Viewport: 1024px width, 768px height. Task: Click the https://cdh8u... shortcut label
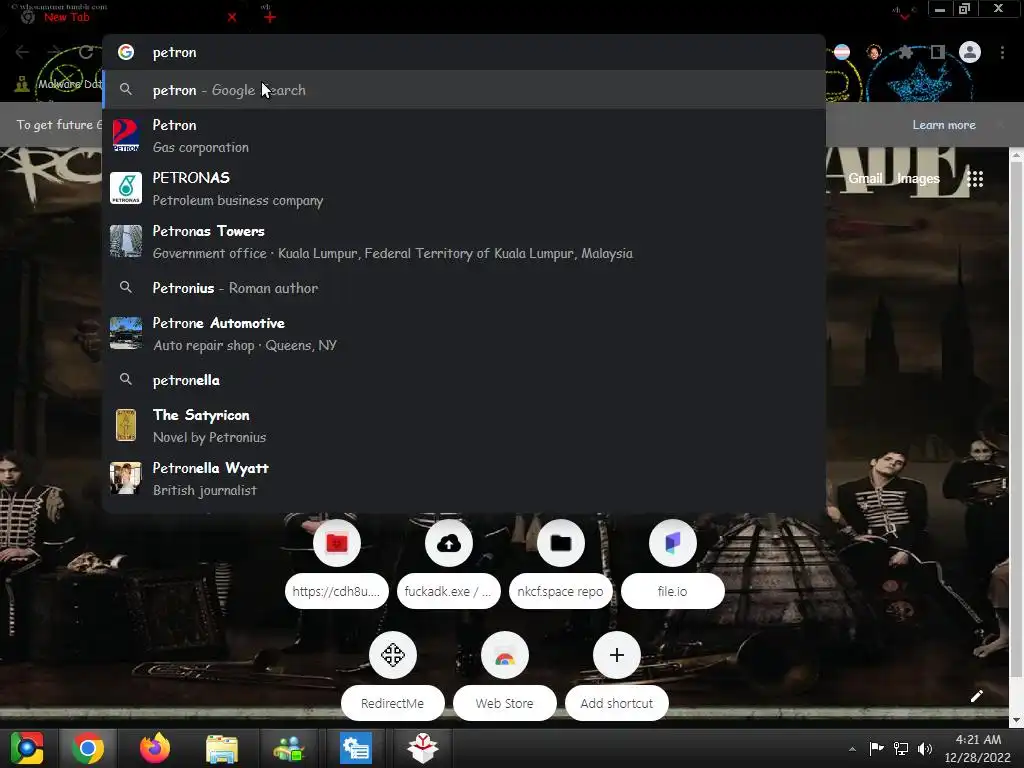[x=337, y=592]
